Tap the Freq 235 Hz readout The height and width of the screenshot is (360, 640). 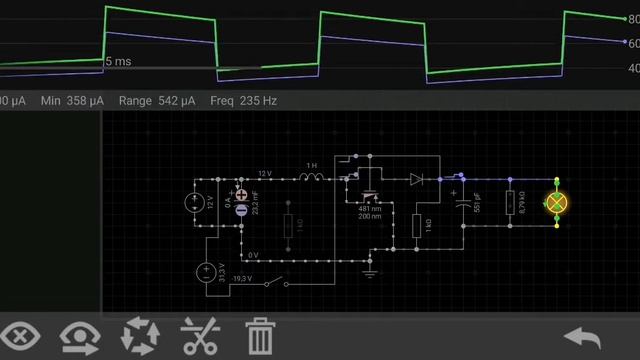click(x=244, y=101)
